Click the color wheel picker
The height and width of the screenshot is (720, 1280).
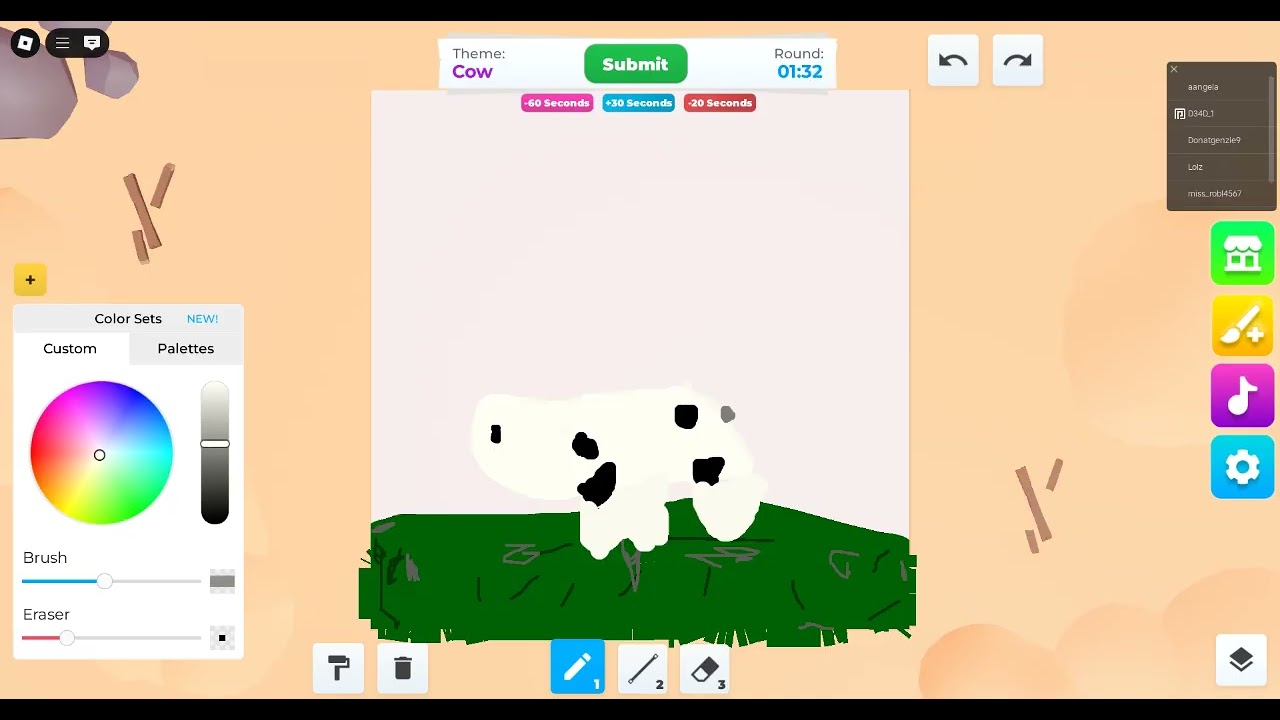pos(101,453)
